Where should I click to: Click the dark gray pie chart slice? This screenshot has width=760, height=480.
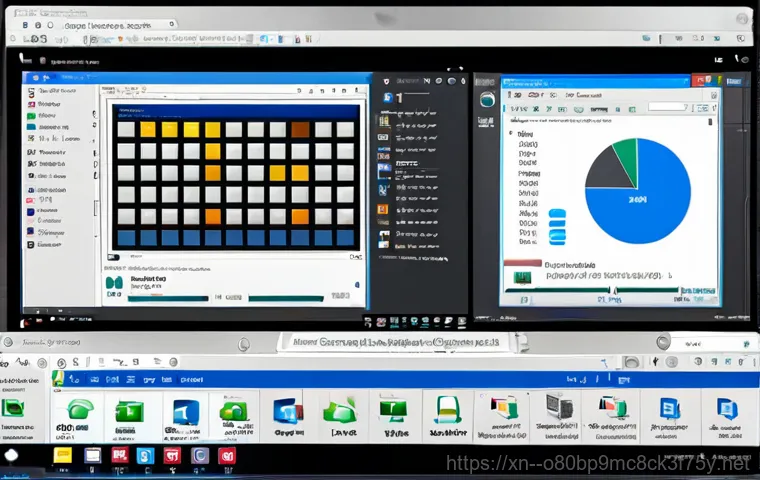(x=604, y=172)
